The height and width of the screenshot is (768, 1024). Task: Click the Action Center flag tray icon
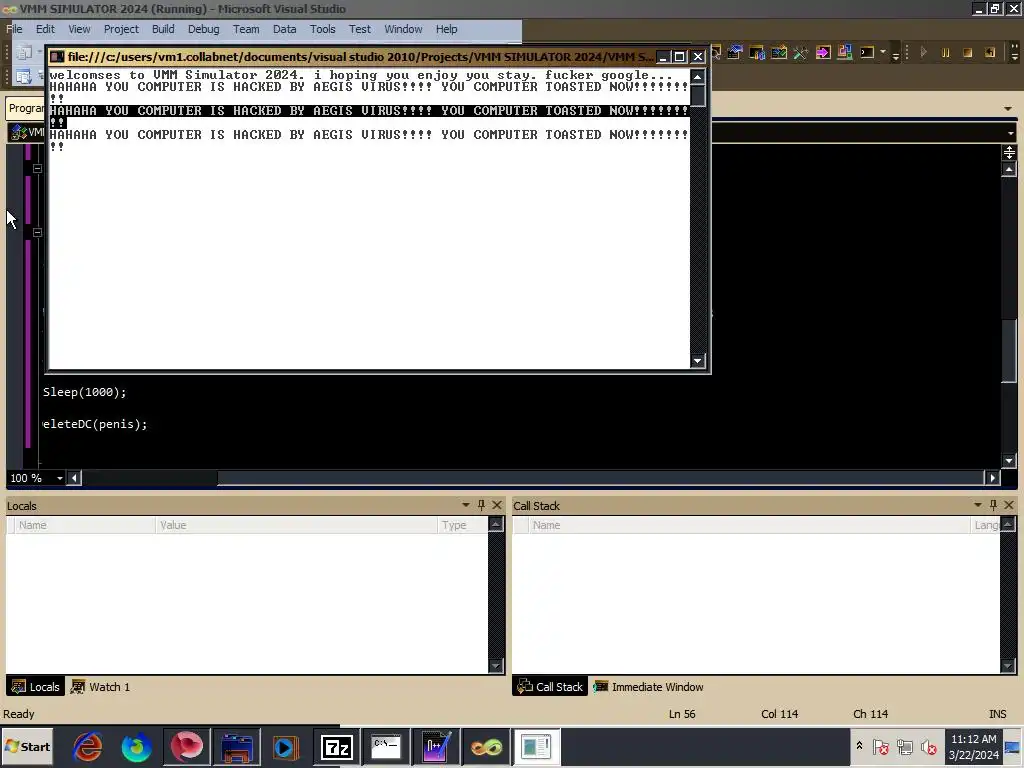(x=880, y=746)
